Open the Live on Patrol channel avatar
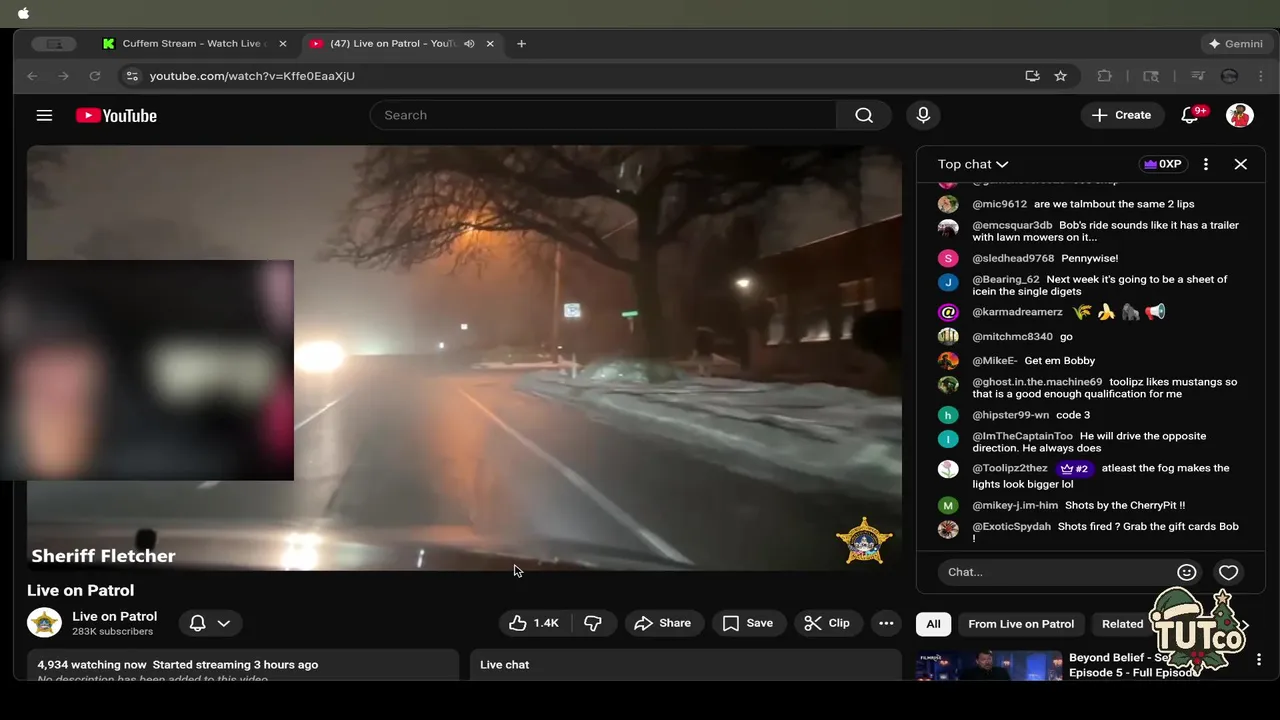Image resolution: width=1280 pixels, height=720 pixels. [44, 622]
